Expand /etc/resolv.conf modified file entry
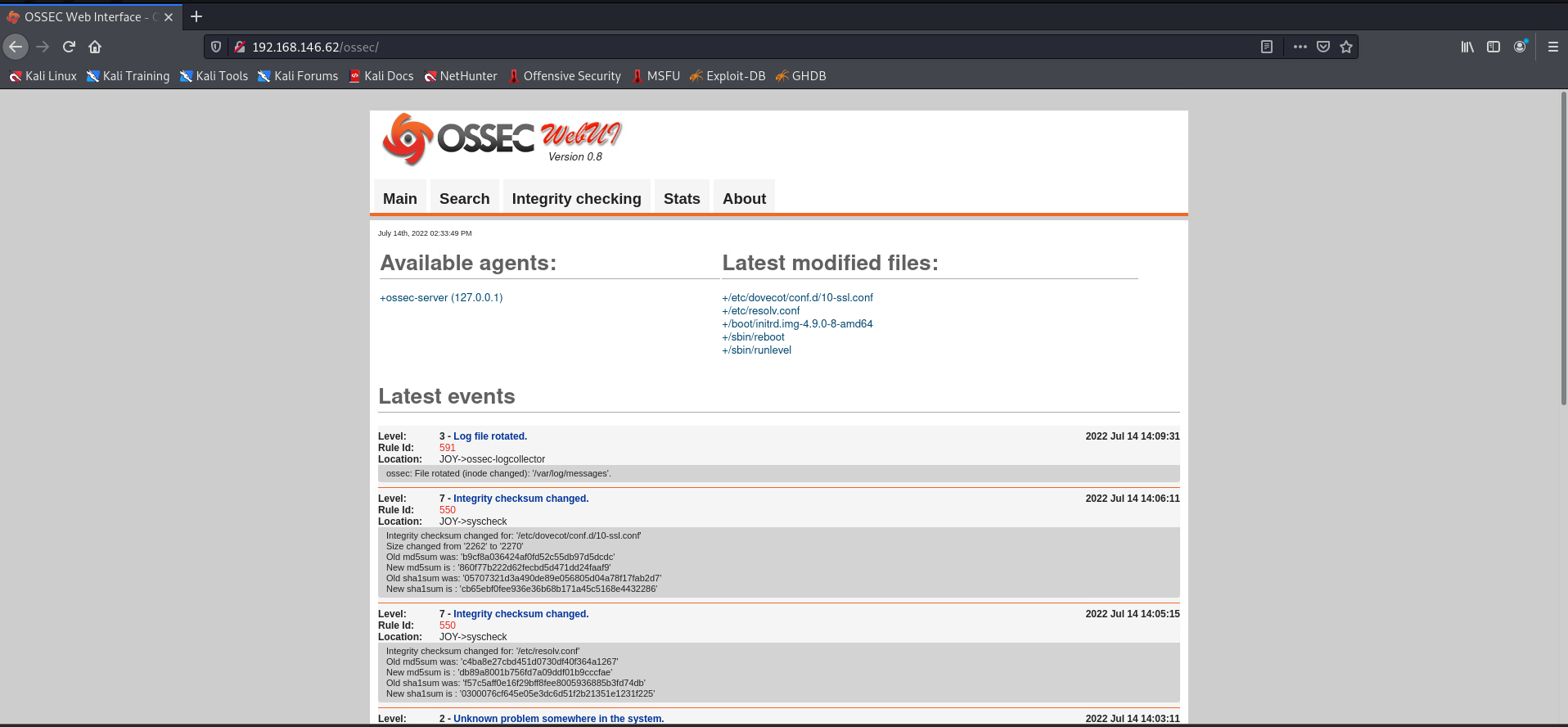 click(x=760, y=310)
